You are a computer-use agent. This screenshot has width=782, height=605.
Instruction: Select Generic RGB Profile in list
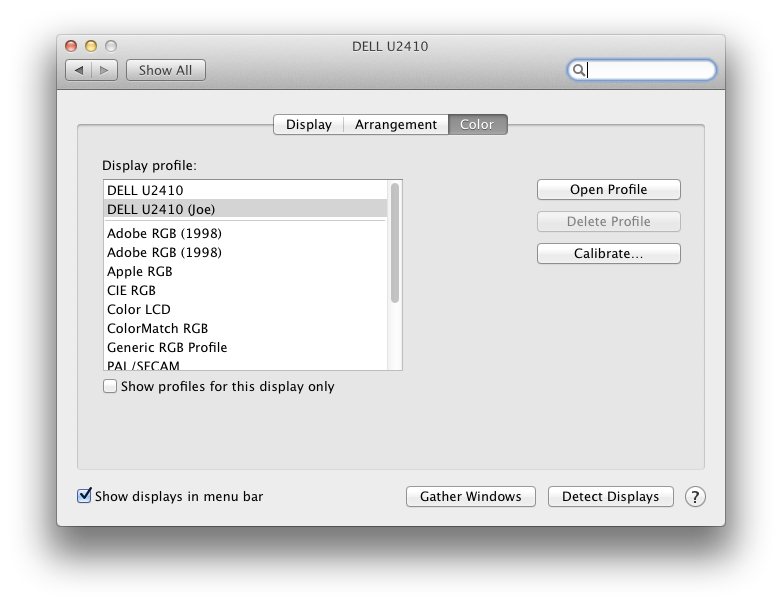(245, 347)
